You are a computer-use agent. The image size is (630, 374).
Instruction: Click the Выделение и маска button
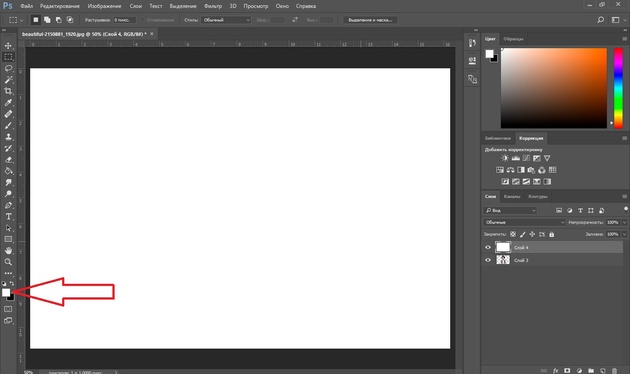coord(370,20)
